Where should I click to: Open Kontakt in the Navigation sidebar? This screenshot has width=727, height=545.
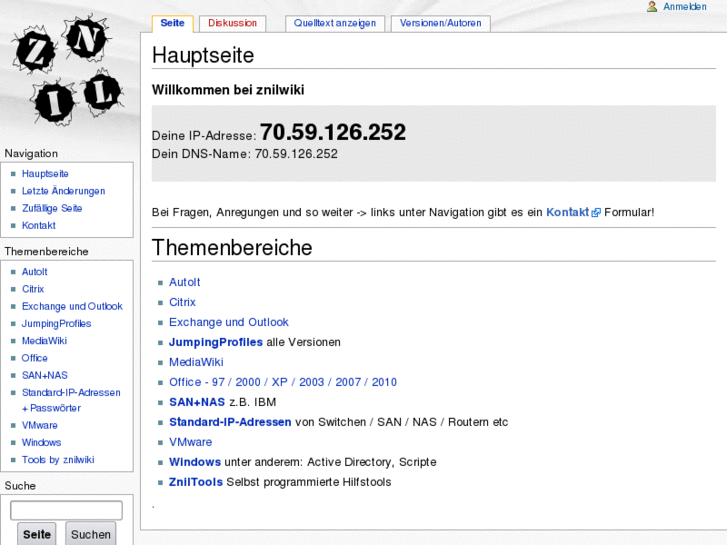point(38,225)
